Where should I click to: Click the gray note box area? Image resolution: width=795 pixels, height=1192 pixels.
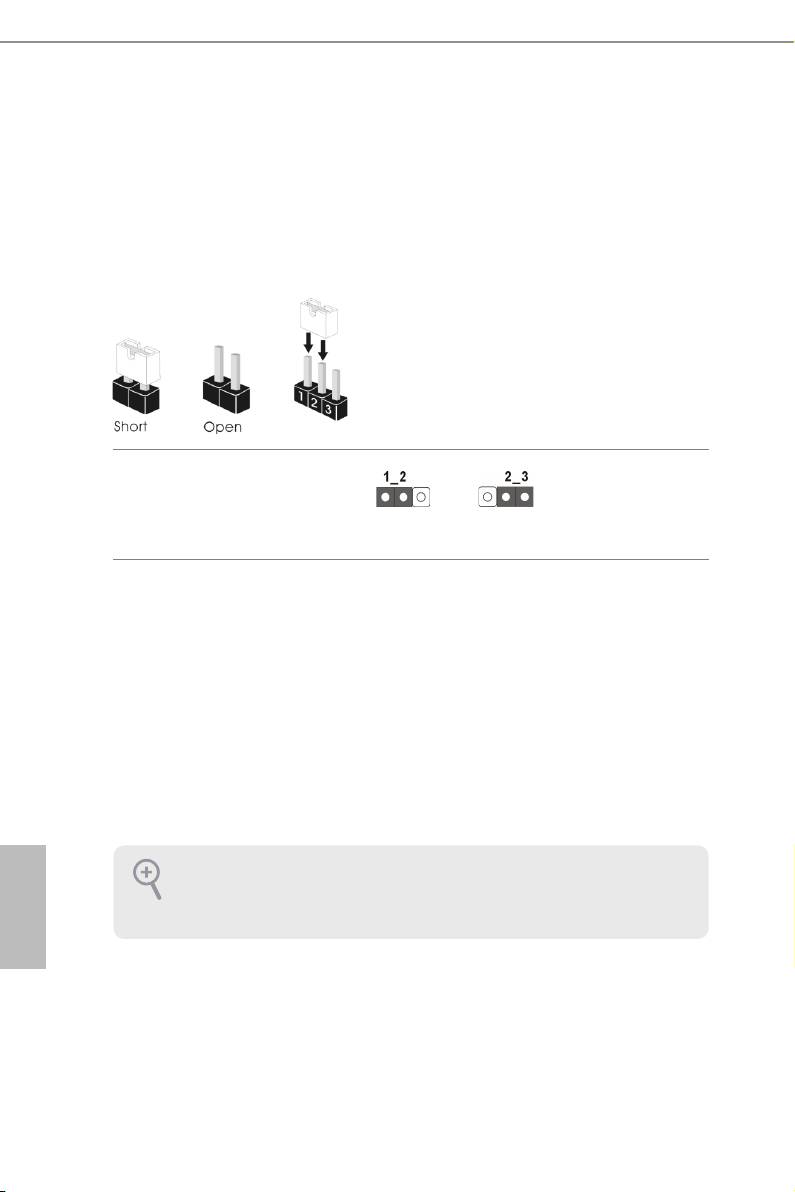(410, 892)
